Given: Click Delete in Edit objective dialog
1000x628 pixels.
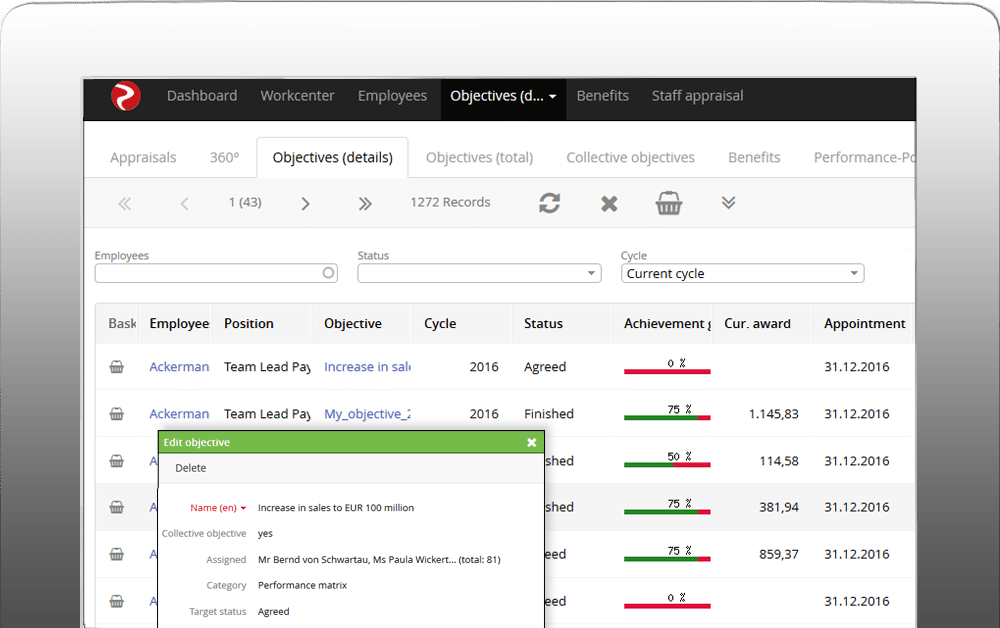Looking at the screenshot, I should 191,468.
